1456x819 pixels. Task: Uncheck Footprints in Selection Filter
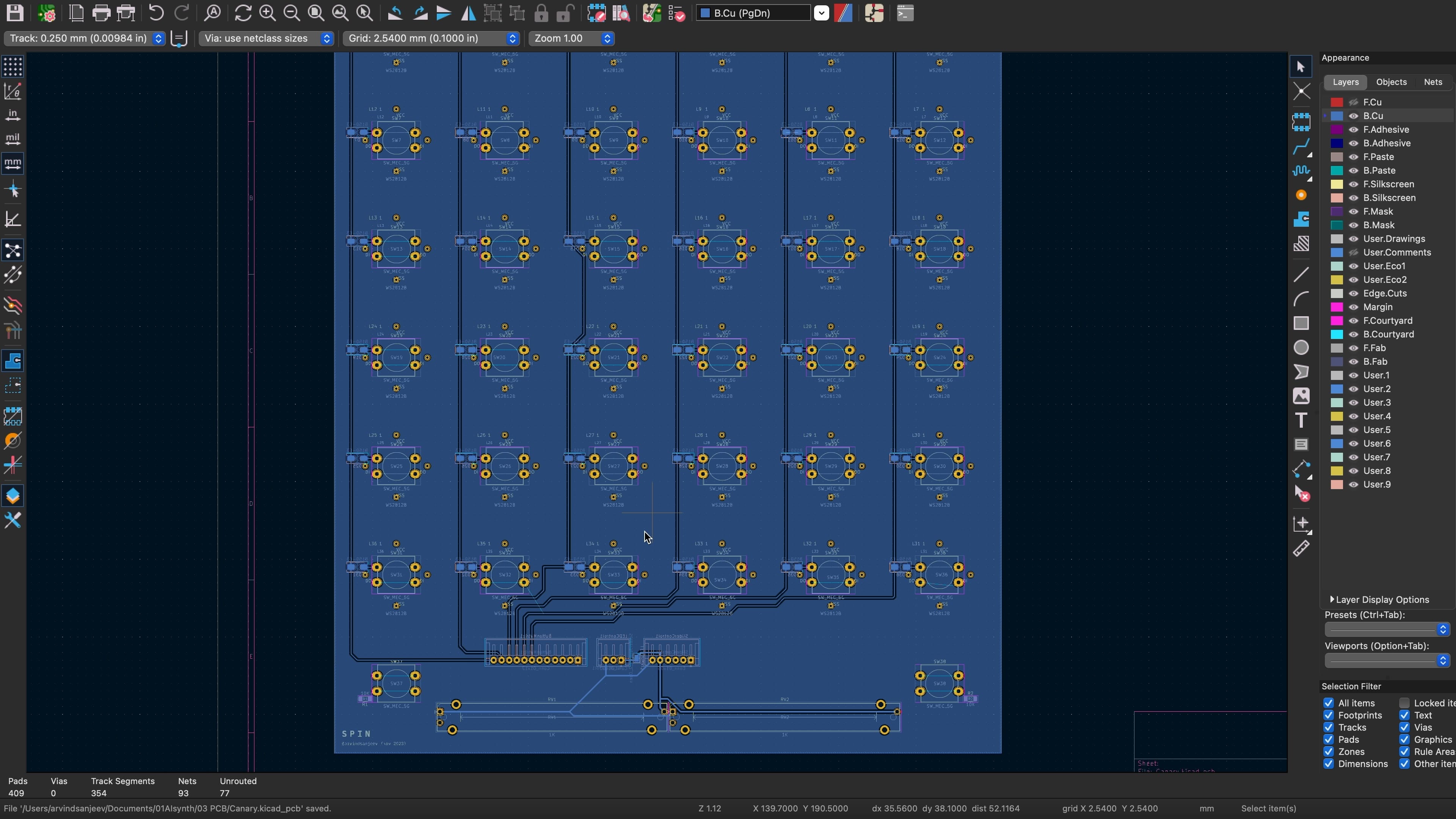1329,715
